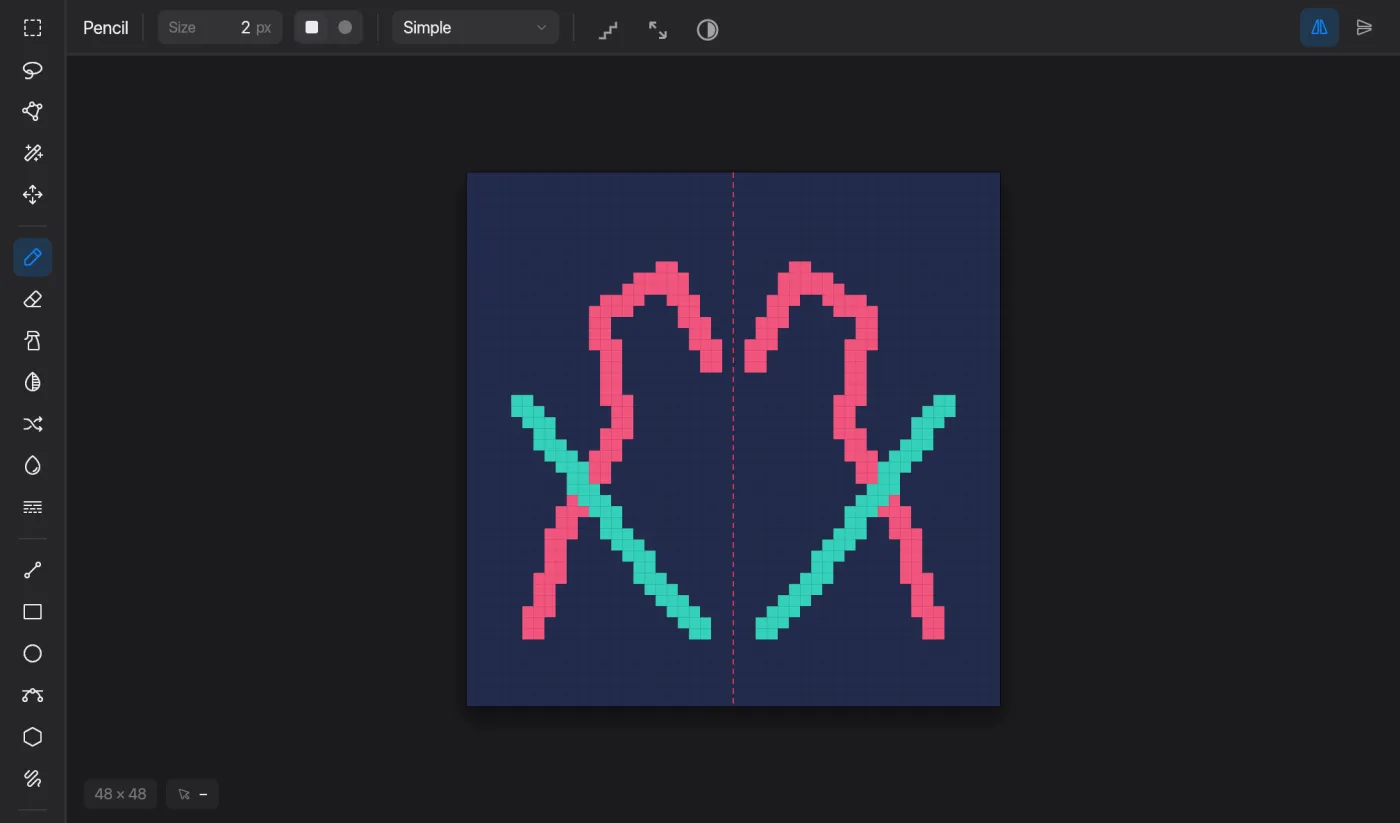Choose the dither pattern tool

tap(33, 507)
